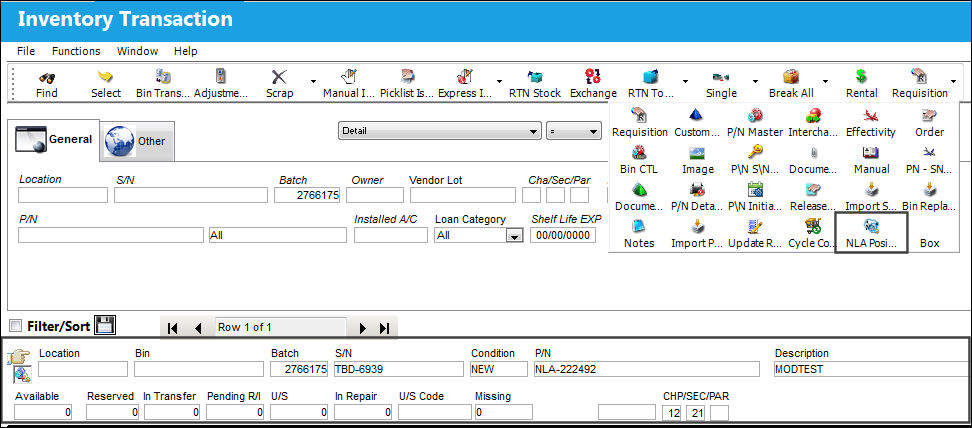The width and height of the screenshot is (972, 428).
Task: Expand the Express Issue dropdown arrow
Action: coord(500,81)
